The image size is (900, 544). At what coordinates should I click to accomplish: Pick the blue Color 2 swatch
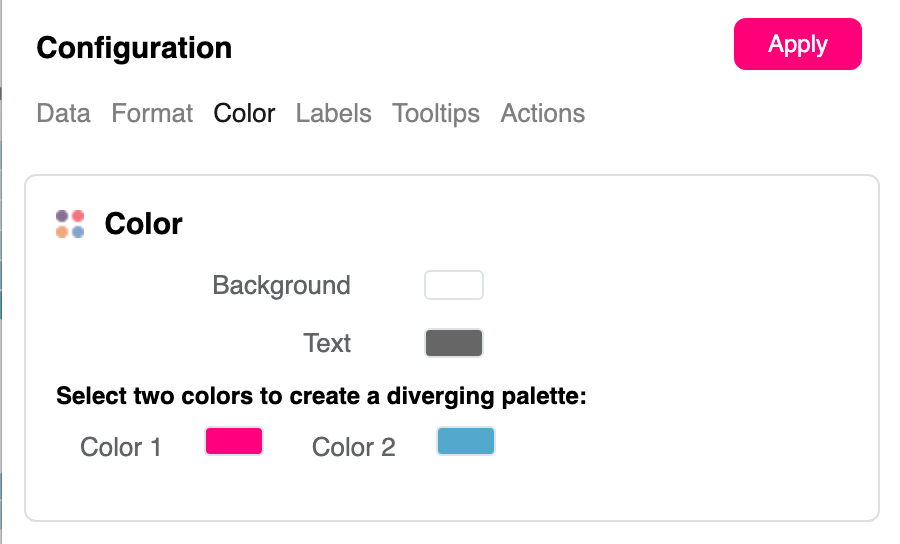466,441
